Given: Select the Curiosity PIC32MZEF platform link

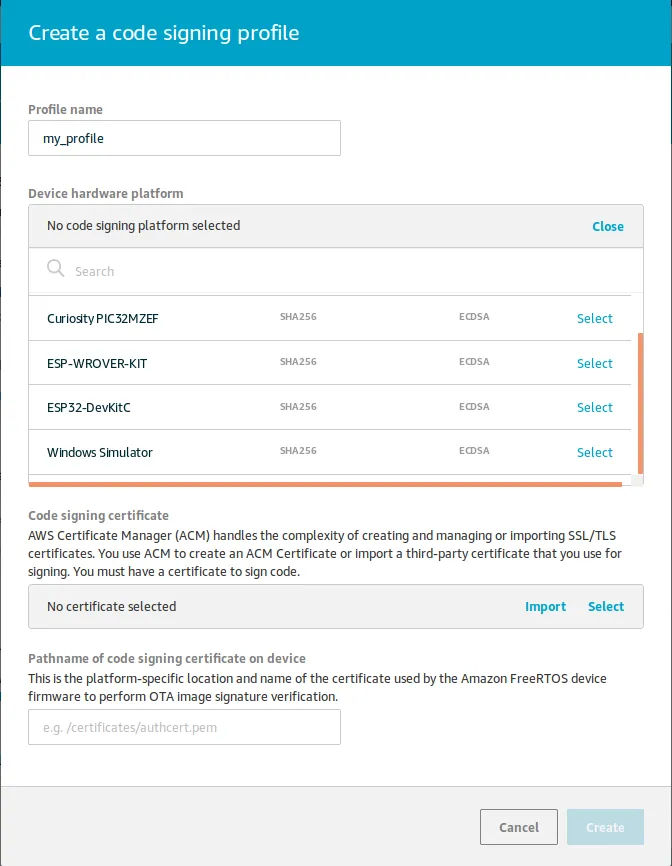Looking at the screenshot, I should pyautogui.click(x=594, y=319).
